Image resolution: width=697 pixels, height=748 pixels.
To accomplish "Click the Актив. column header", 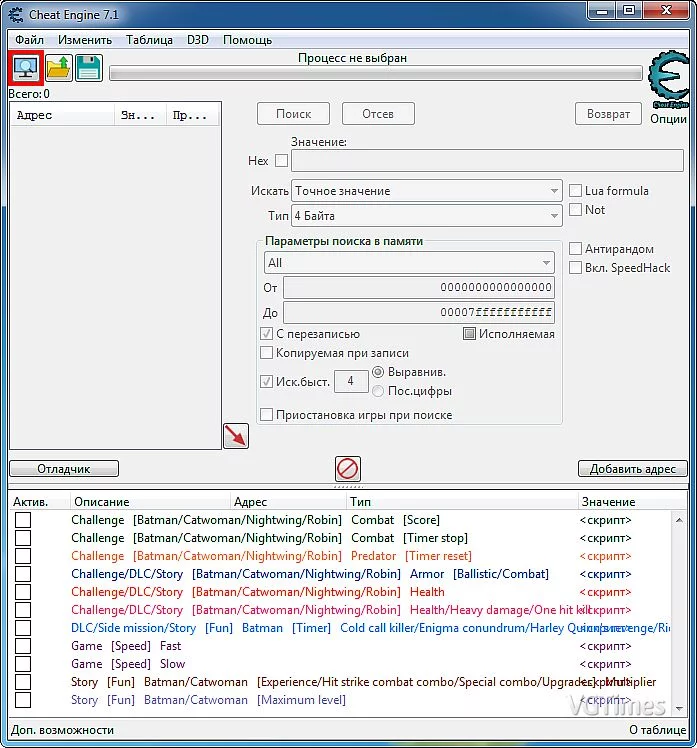I will 40,502.
